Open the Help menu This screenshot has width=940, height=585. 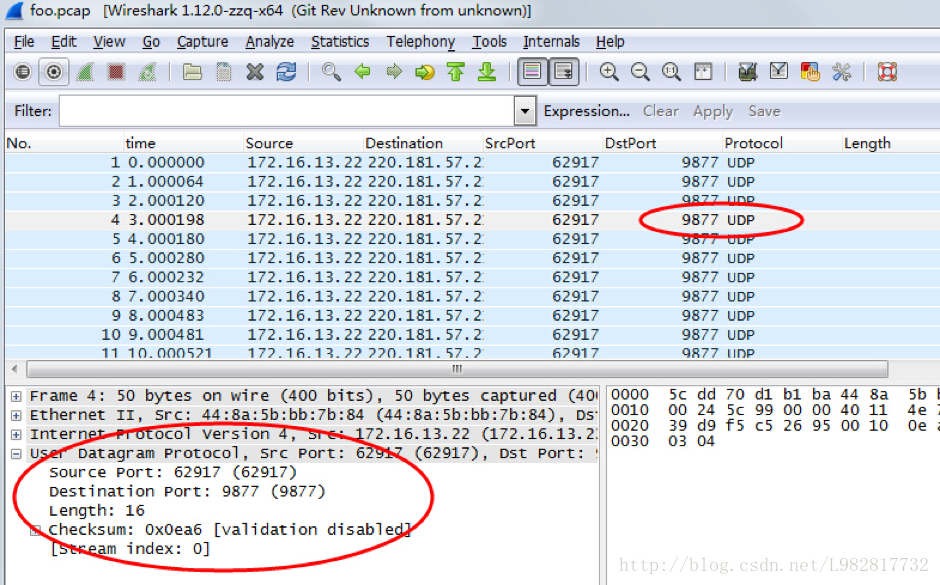pyautogui.click(x=610, y=41)
